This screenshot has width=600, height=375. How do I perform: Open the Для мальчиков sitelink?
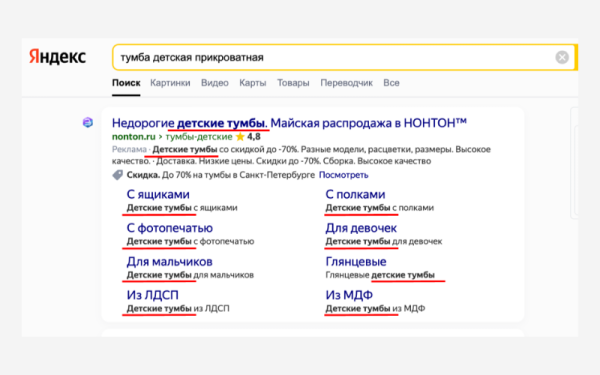(x=170, y=262)
